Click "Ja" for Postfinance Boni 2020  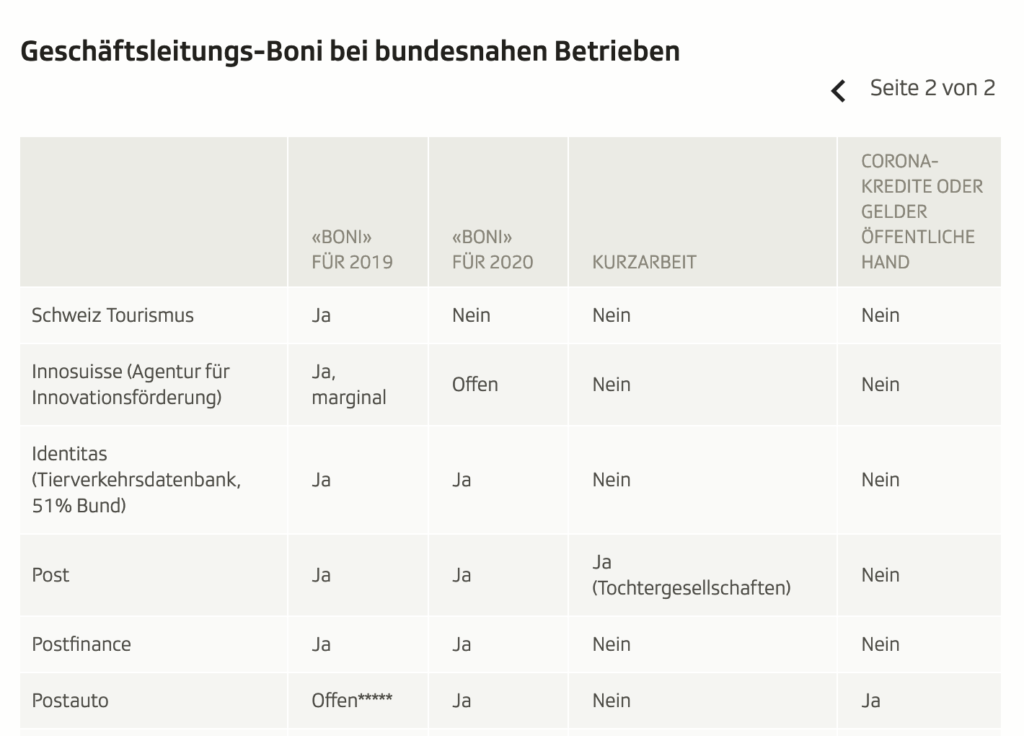coord(462,644)
